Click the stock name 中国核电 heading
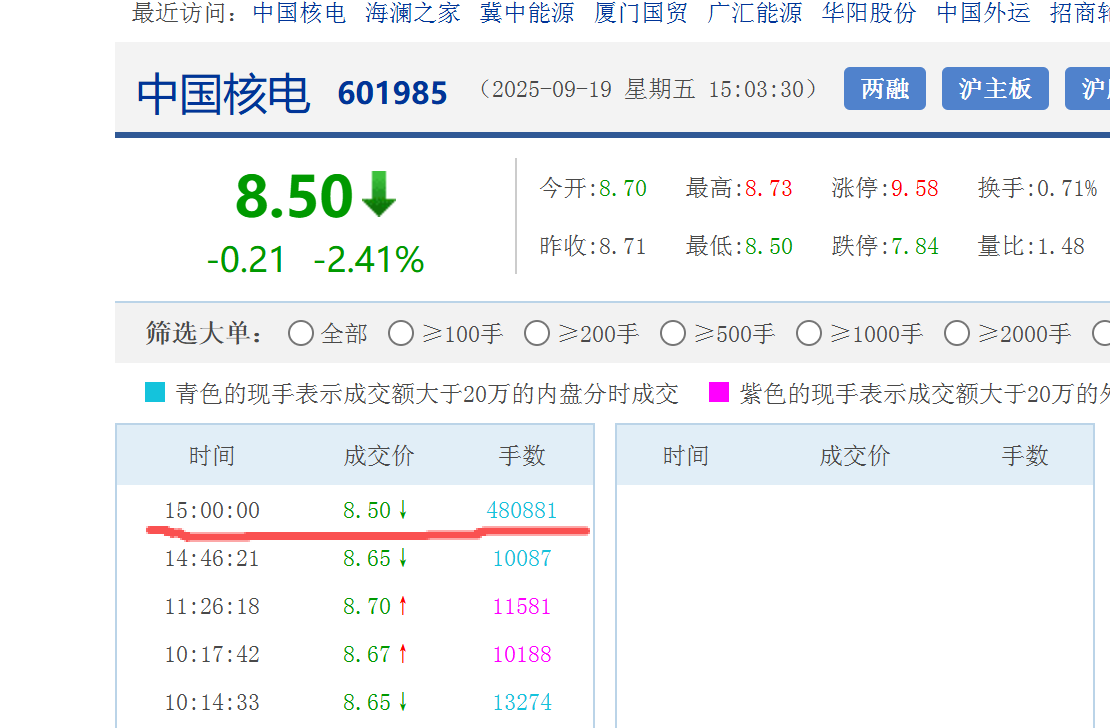The image size is (1110, 728). click(x=223, y=93)
